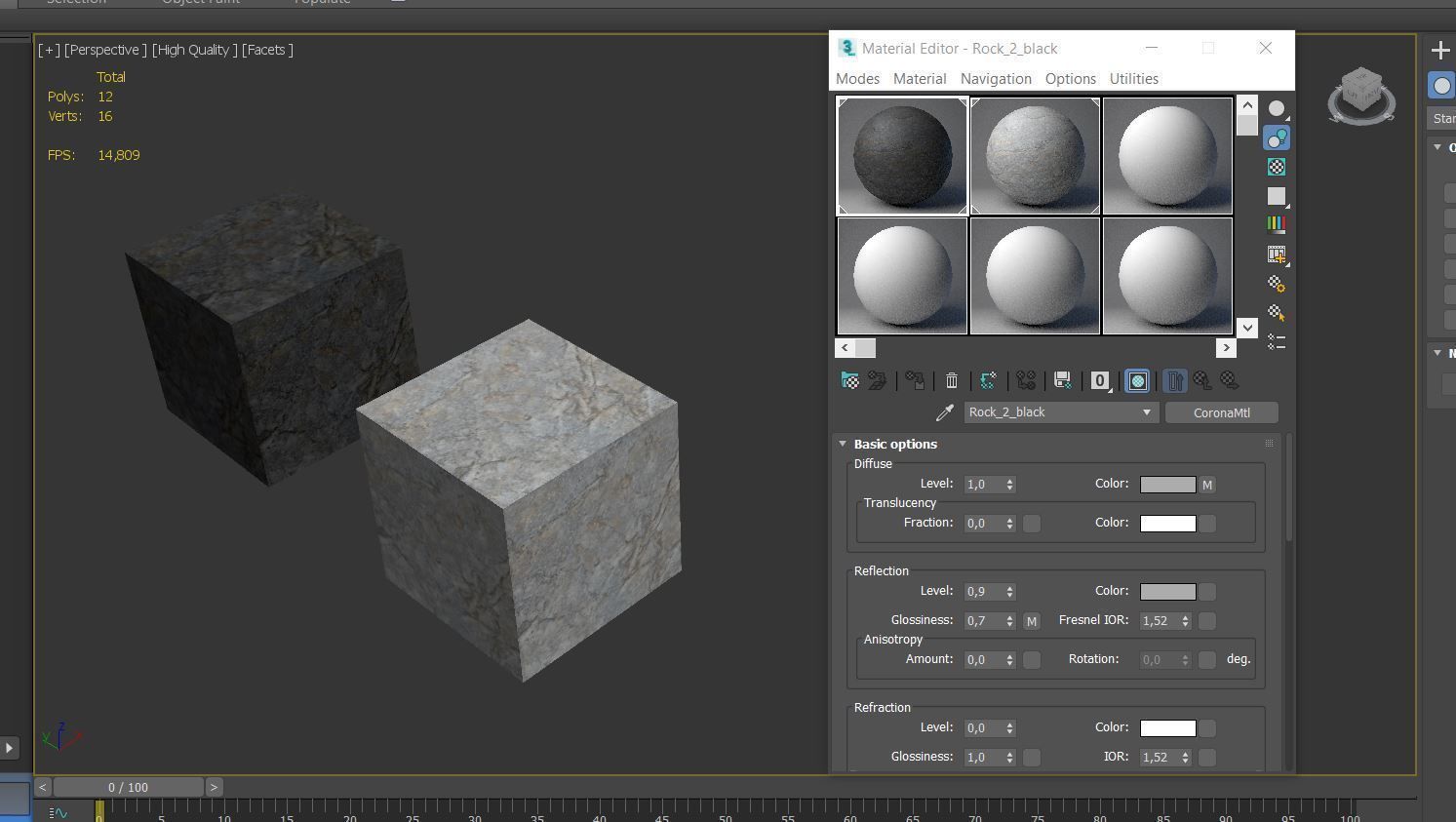Click the play arrow at the viewport's left edge
This screenshot has width=1456, height=822.
9,748
